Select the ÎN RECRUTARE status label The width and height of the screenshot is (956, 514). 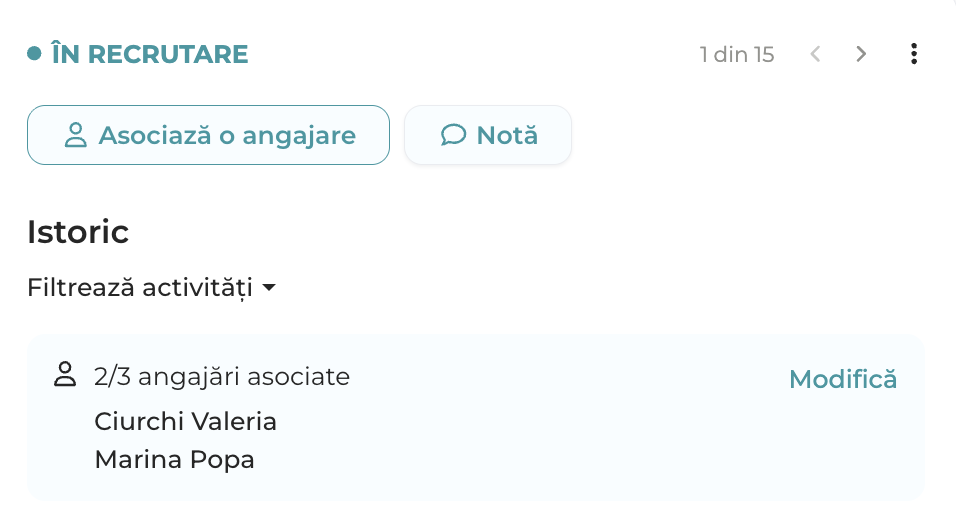tap(150, 54)
